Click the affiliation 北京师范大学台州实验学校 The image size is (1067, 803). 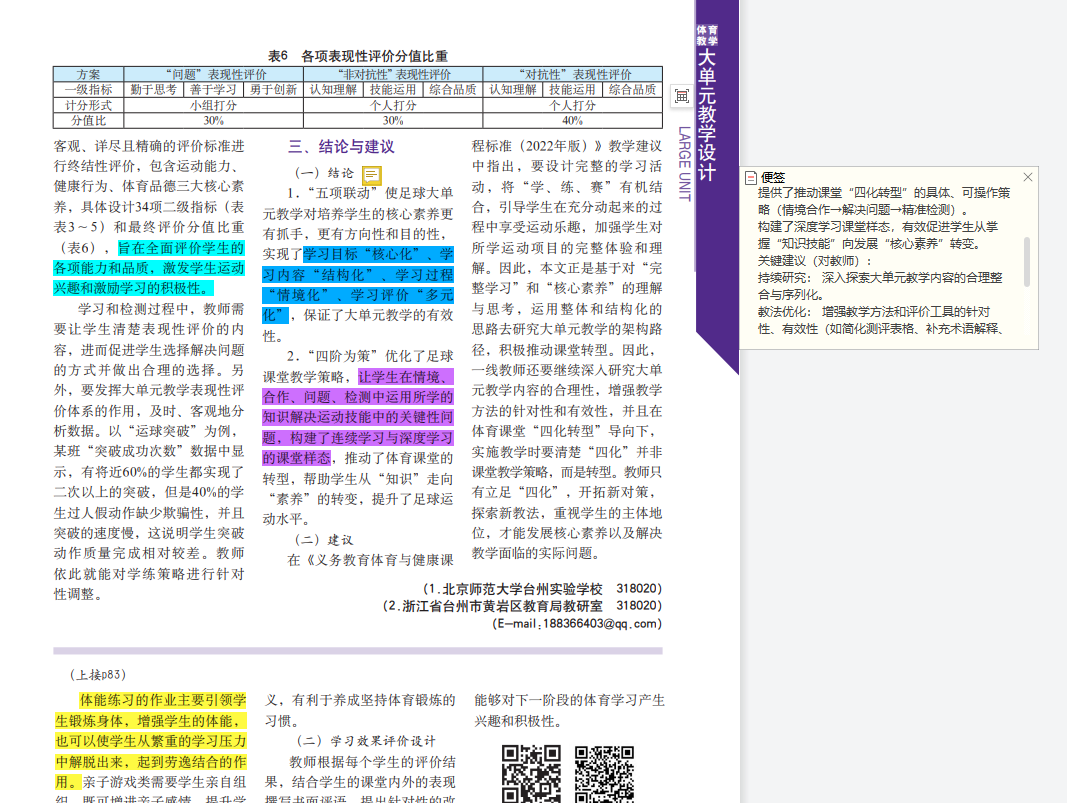(523, 589)
